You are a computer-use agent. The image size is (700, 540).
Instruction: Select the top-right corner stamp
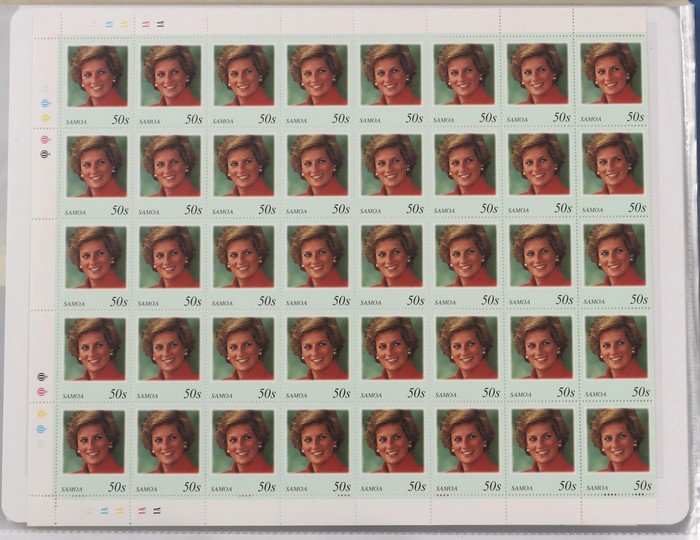tap(612, 82)
